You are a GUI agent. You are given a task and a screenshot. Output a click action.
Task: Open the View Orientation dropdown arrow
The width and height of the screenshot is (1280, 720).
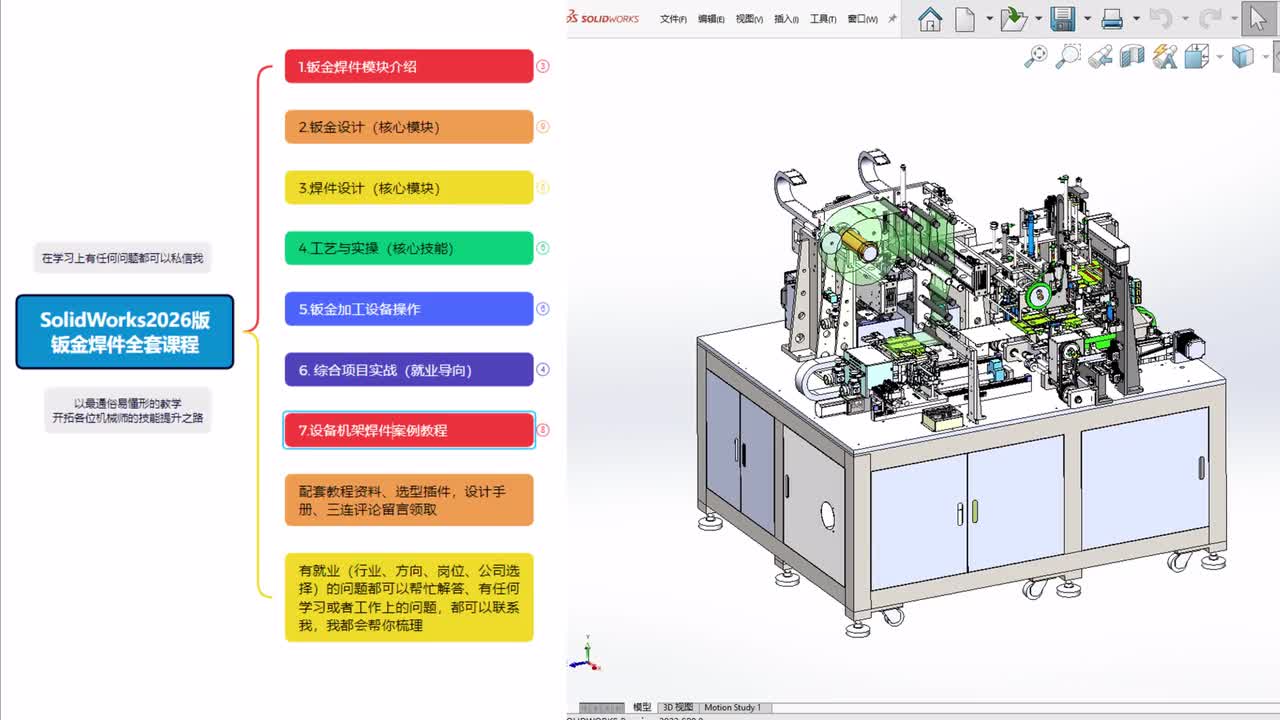tap(1220, 57)
